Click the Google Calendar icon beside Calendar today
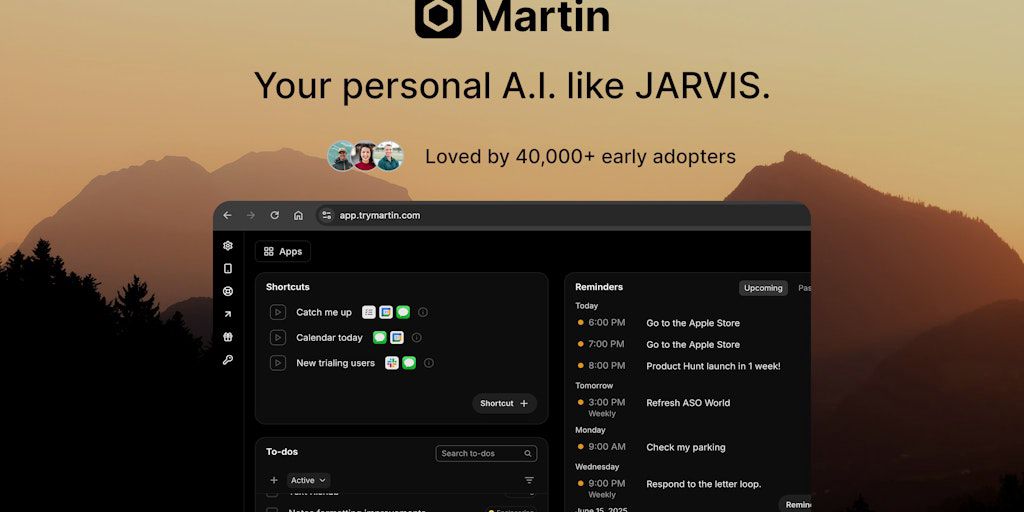1024x512 pixels. 396,338
